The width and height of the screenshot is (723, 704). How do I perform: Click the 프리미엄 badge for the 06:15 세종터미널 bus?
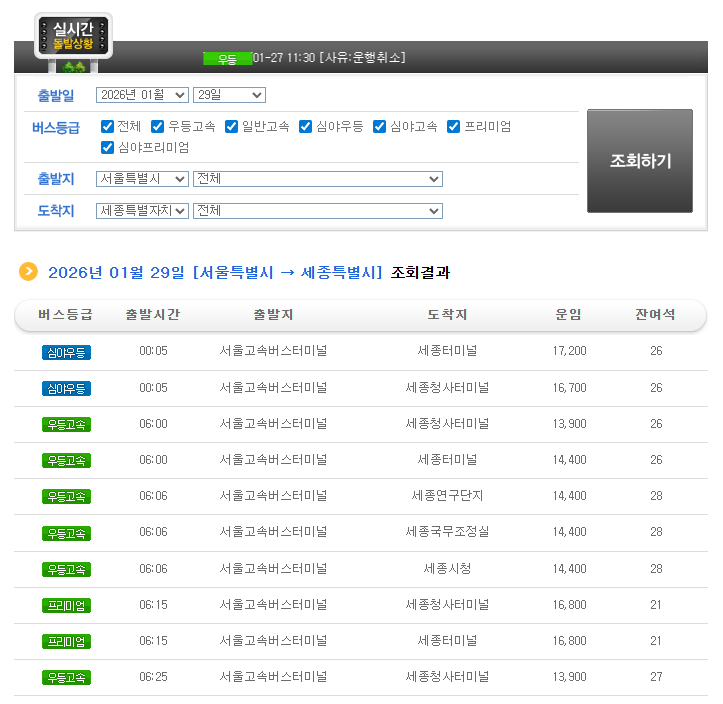(66, 641)
